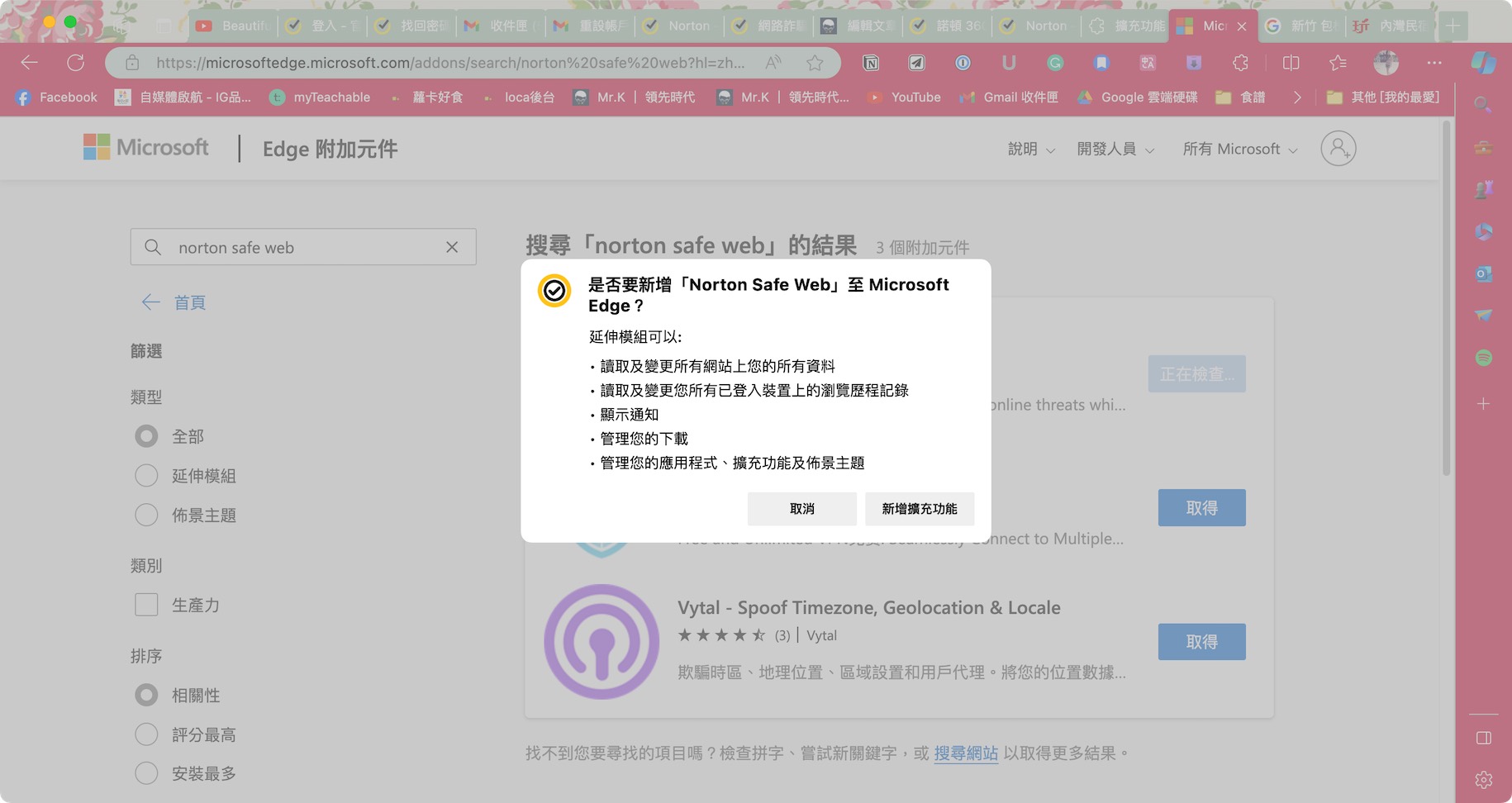Click 新增擴充功能 to add Norton Safe Web

coord(920,509)
